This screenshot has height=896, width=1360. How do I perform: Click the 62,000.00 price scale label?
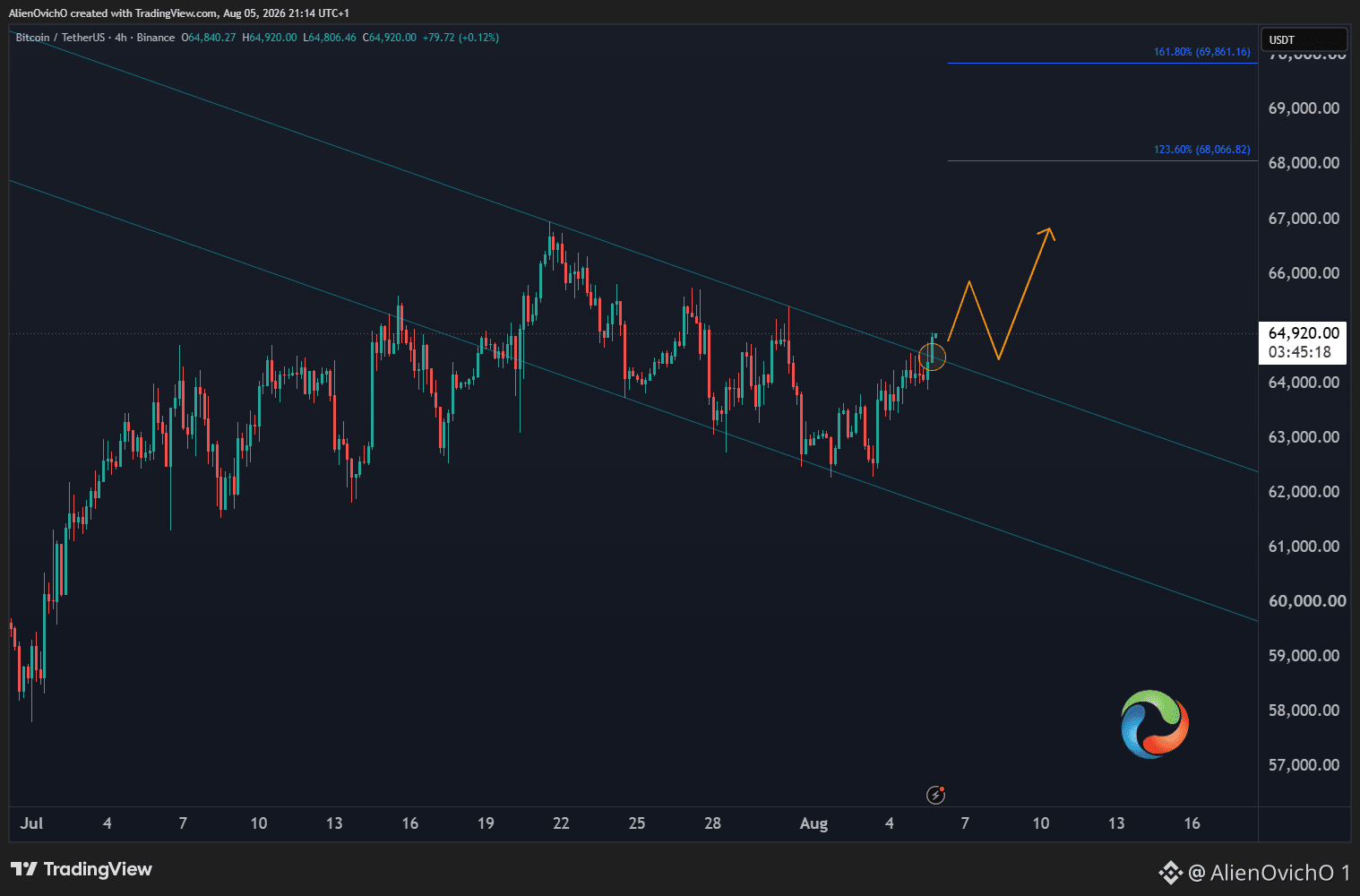[1304, 492]
